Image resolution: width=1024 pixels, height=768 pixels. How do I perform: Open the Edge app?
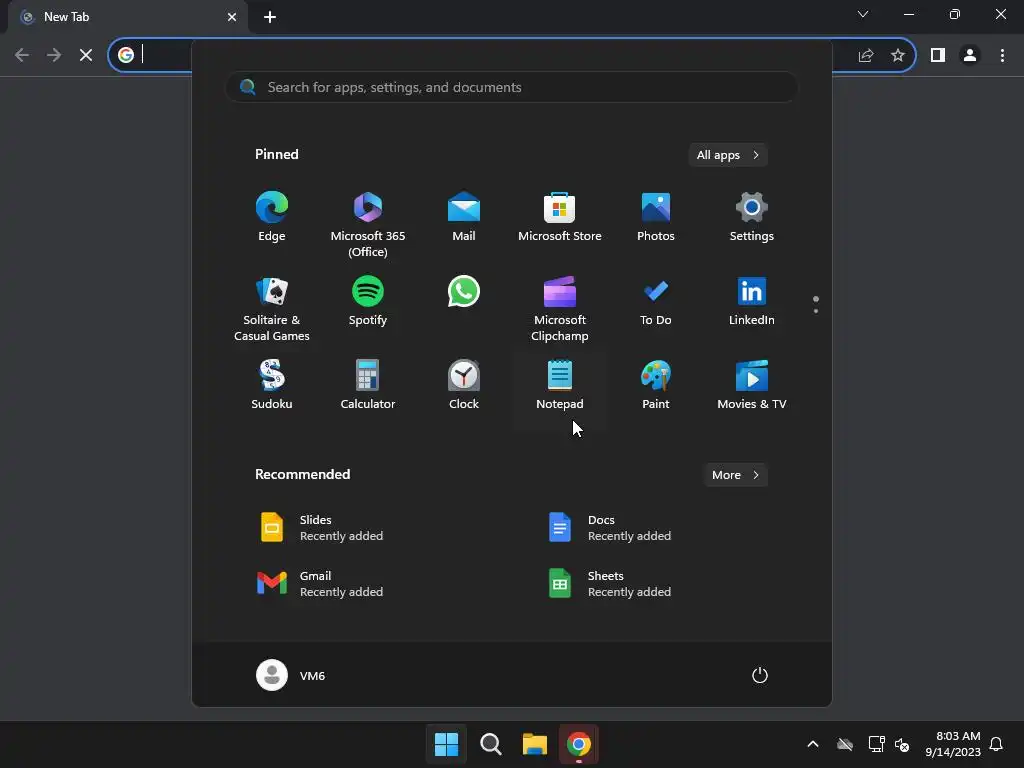click(272, 218)
